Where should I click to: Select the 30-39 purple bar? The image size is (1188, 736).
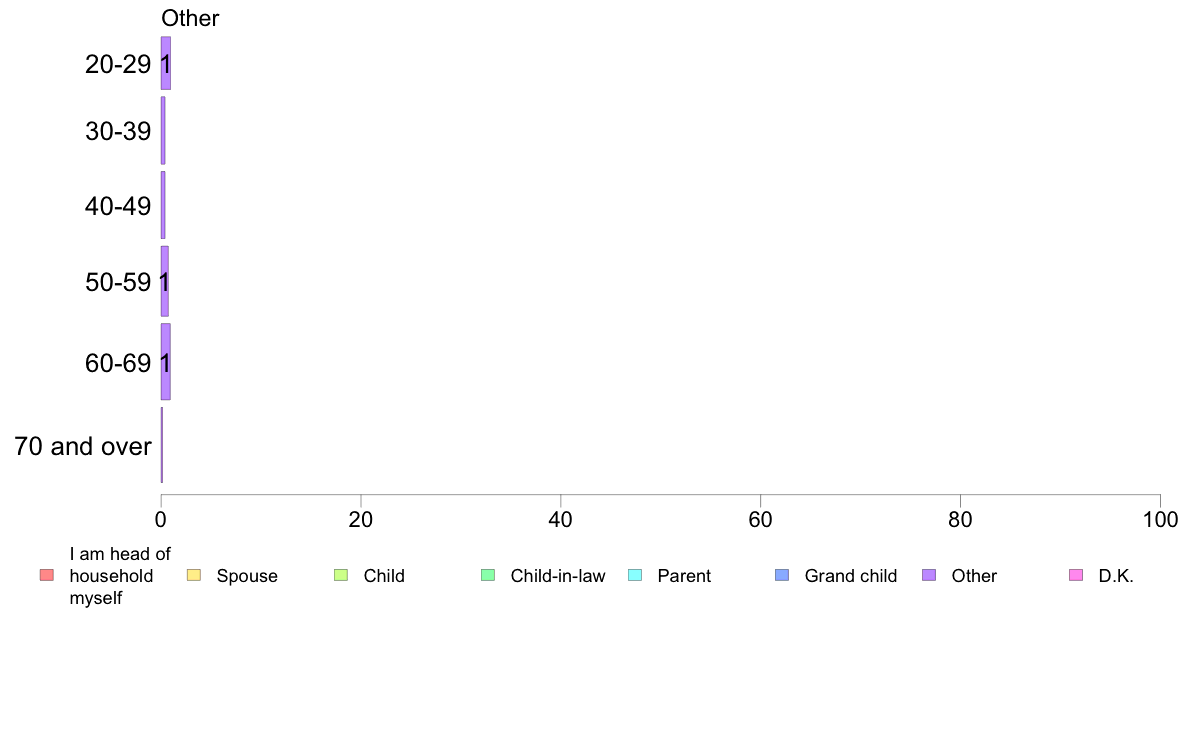[163, 130]
